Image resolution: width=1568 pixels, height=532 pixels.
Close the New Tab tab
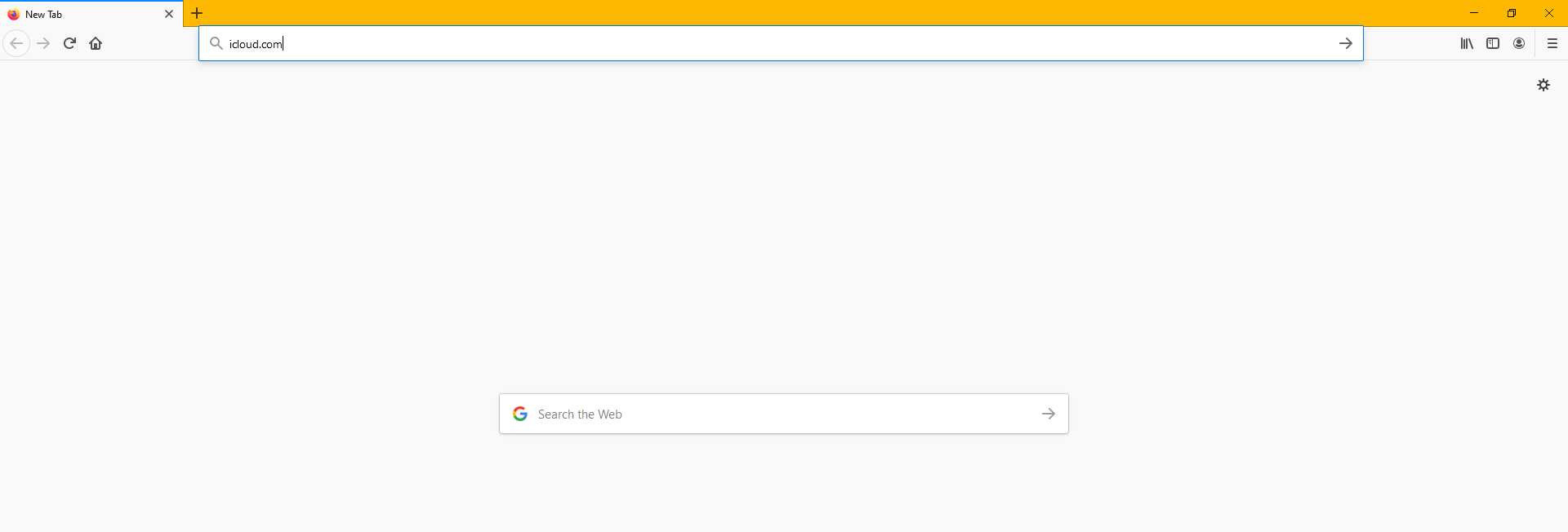point(169,14)
